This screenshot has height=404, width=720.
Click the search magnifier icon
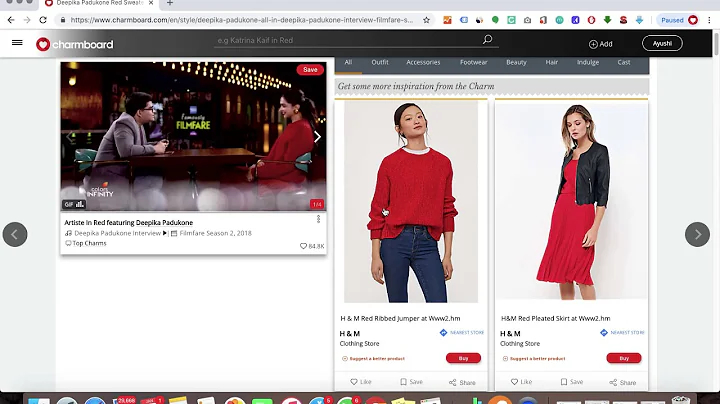click(x=487, y=39)
